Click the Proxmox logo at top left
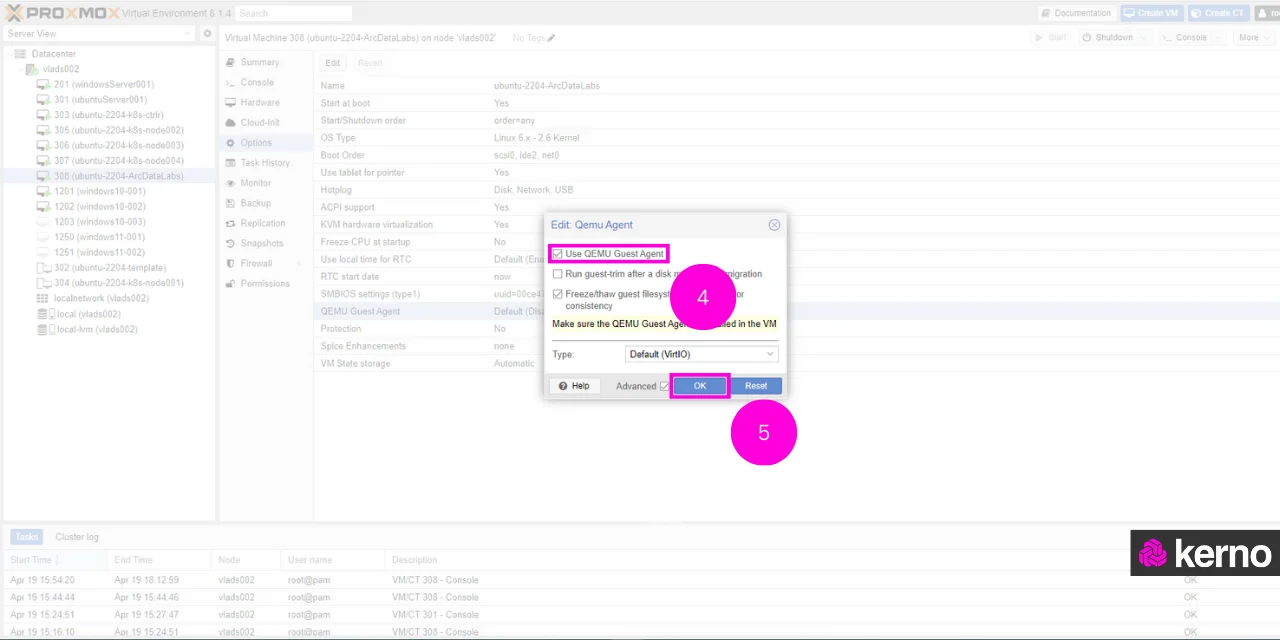Screen dimensions: 1280x640 tap(62, 13)
